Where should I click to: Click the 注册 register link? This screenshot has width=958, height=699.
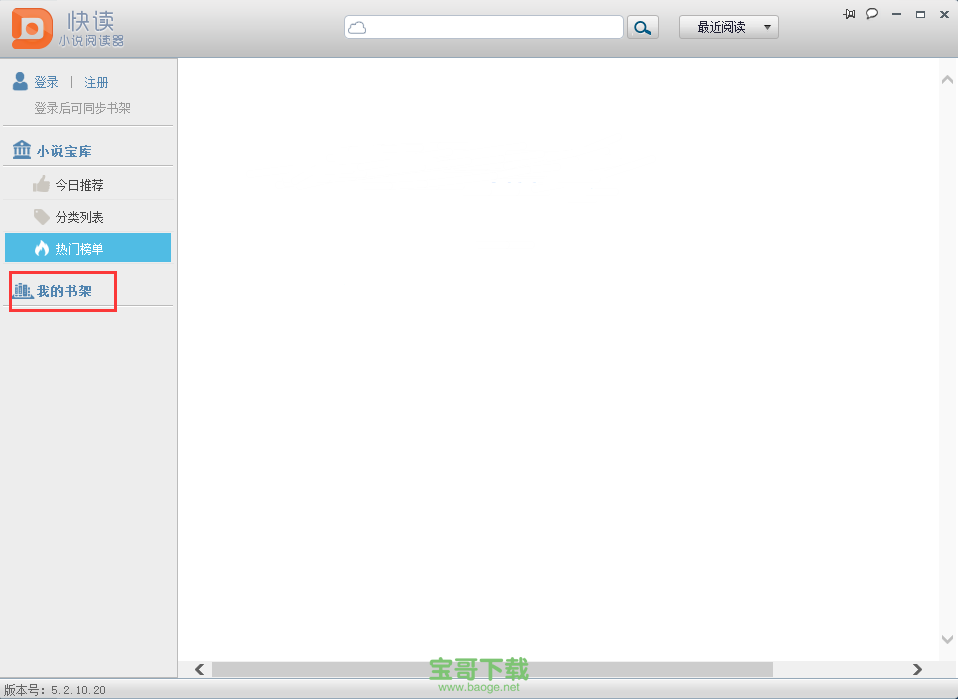[96, 83]
